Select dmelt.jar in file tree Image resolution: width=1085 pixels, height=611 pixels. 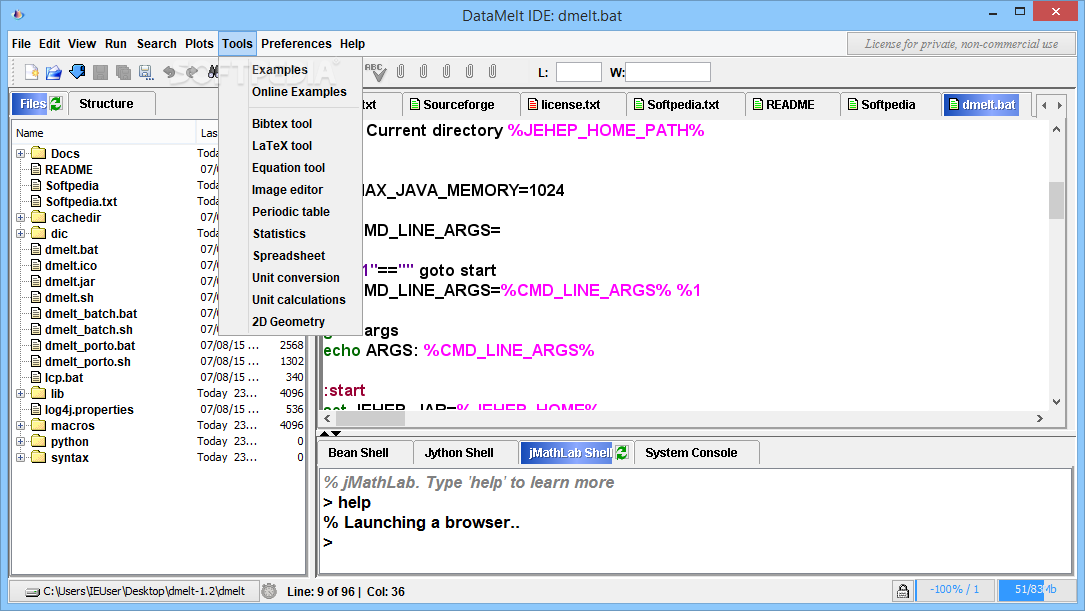tap(70, 282)
